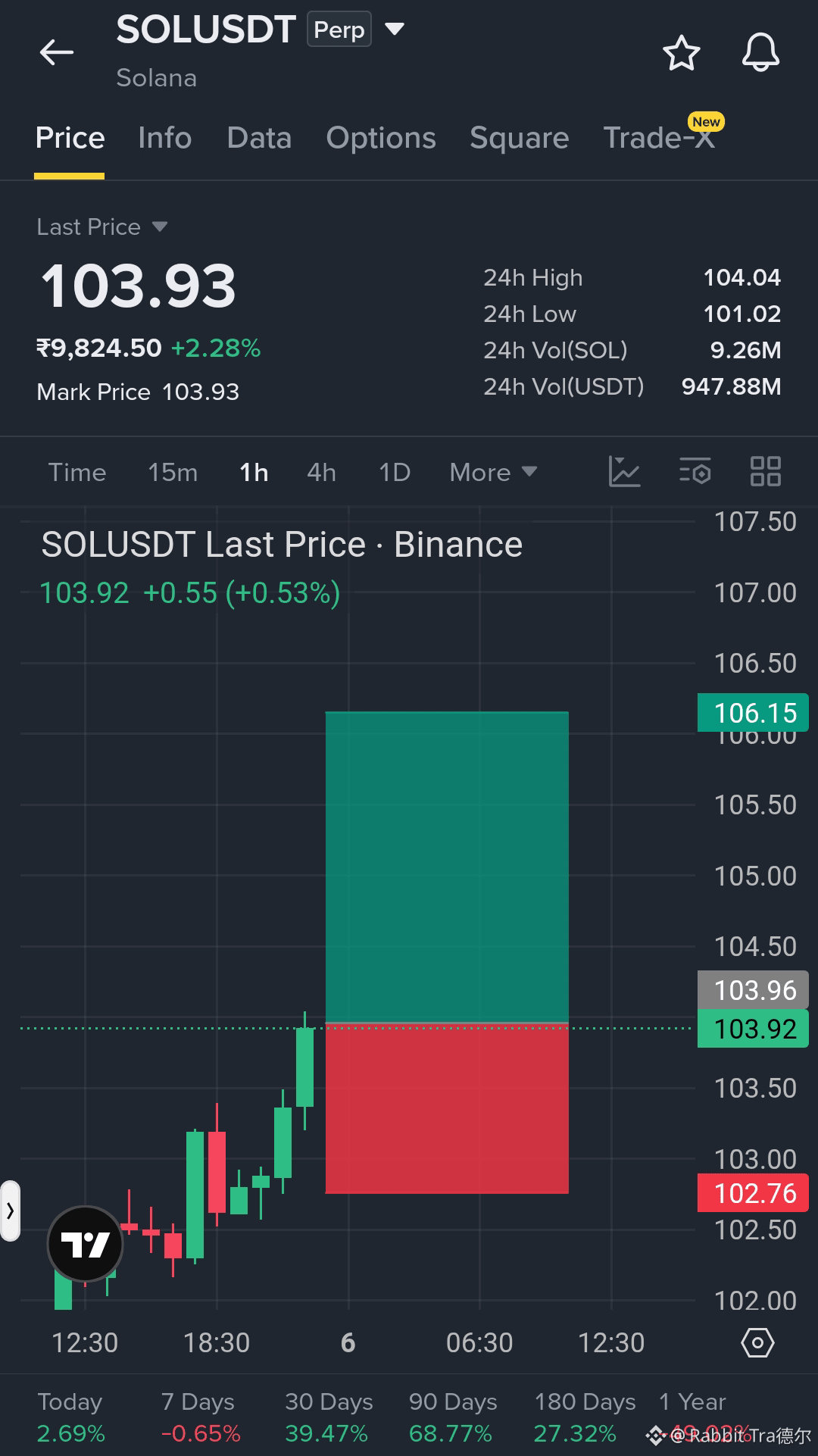The image size is (818, 1456).
Task: Open price alert bell icon
Action: (x=760, y=52)
